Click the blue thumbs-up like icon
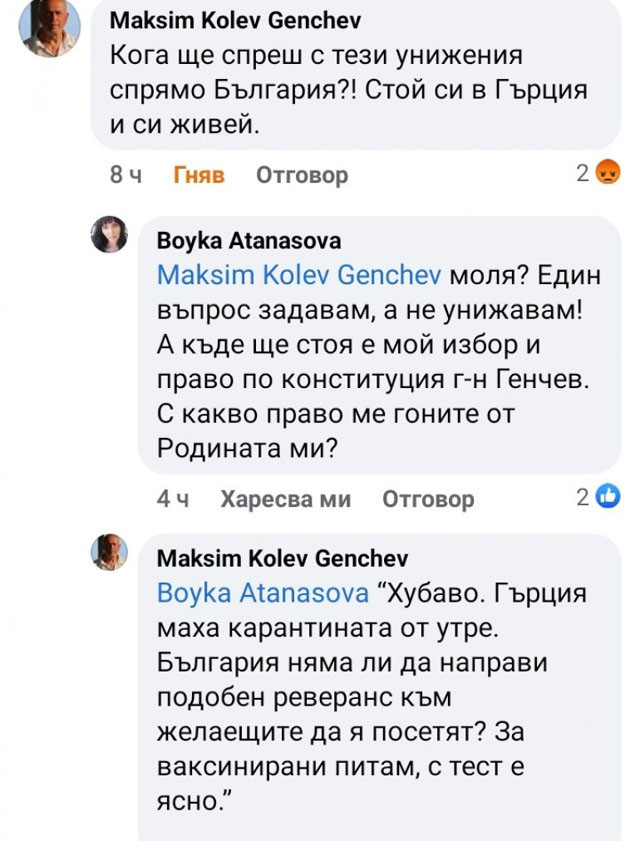The height and width of the screenshot is (841, 640). pyautogui.click(x=607, y=495)
